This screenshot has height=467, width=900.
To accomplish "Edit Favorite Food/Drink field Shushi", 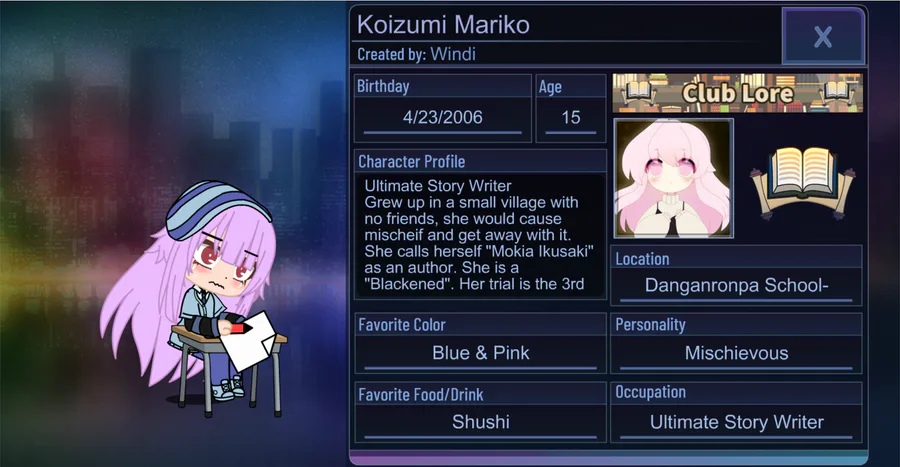I will point(480,422).
